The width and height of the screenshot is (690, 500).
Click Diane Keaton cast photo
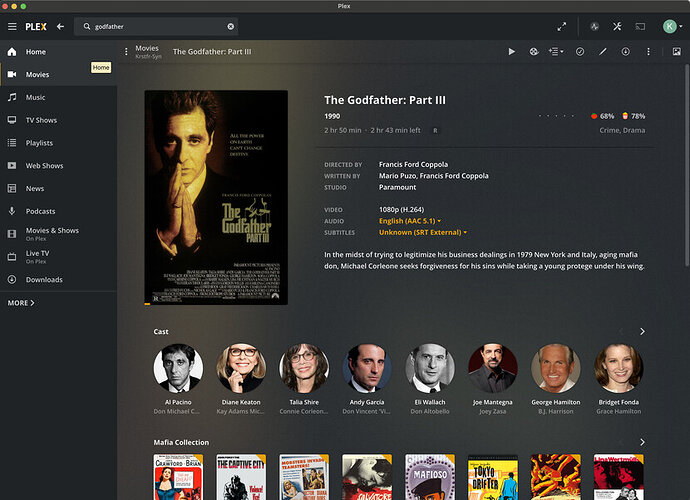[x=241, y=368]
